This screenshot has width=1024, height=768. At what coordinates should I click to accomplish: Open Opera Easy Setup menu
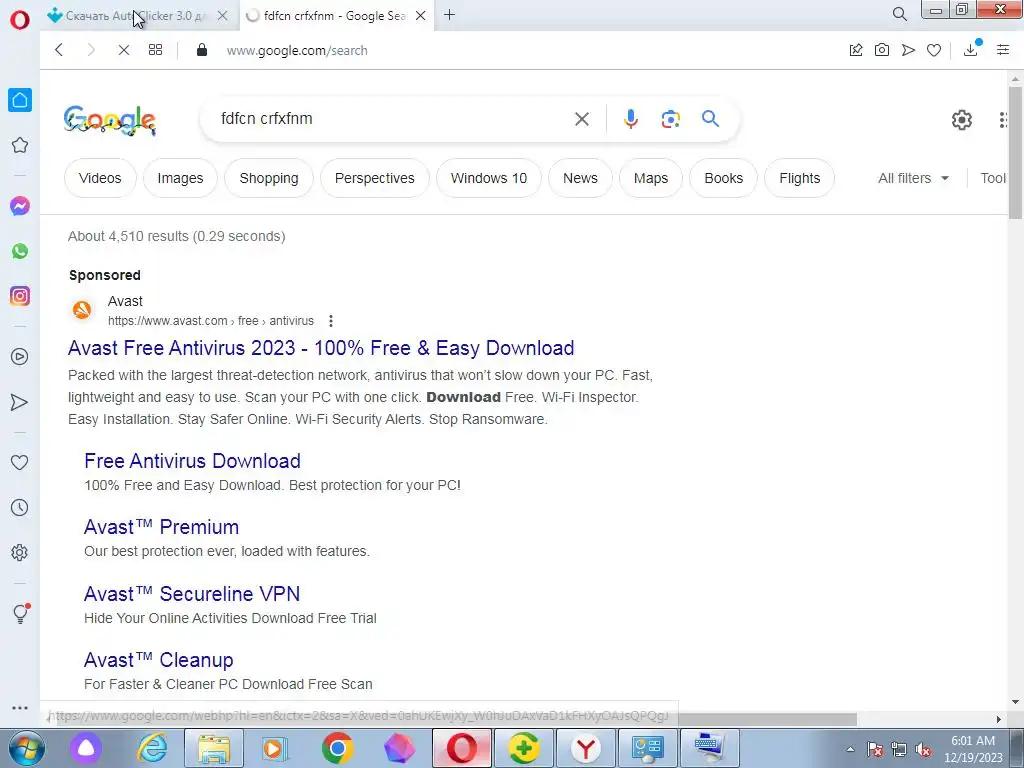click(1003, 50)
